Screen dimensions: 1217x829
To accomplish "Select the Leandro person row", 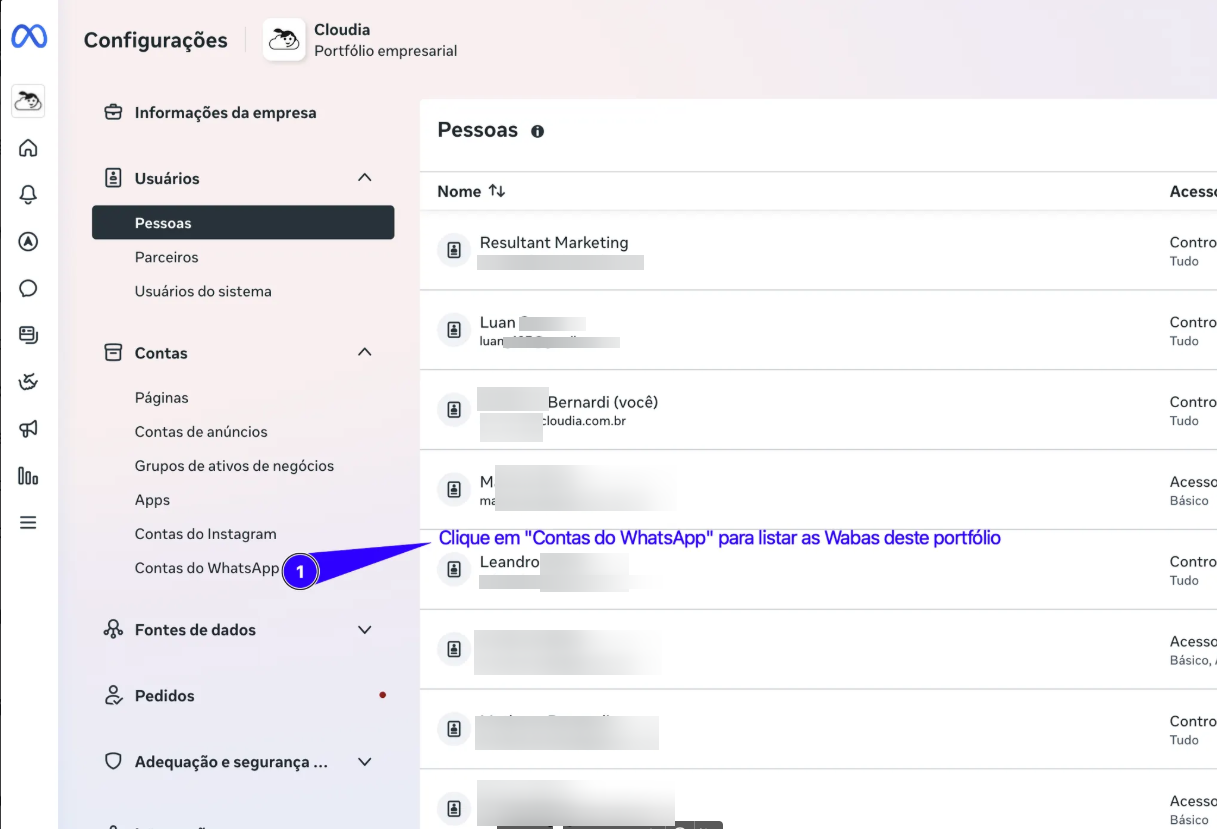I will [818, 569].
